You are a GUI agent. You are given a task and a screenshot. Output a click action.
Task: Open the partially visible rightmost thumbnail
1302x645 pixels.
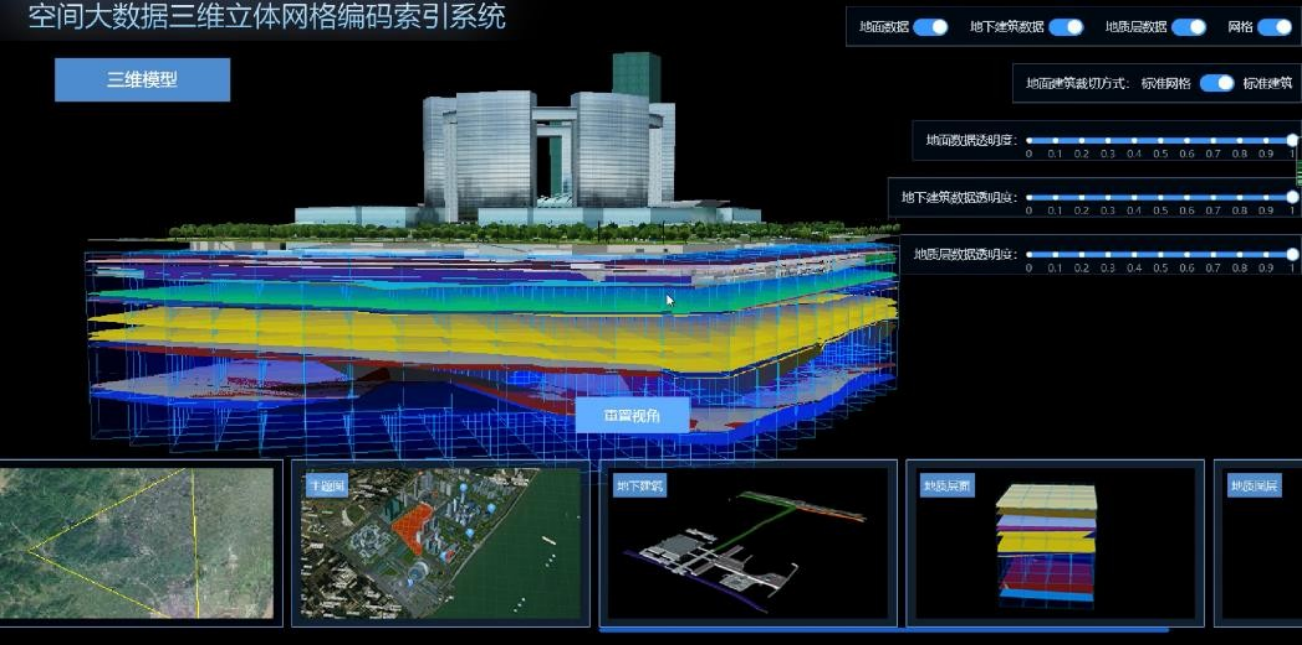click(1260, 543)
